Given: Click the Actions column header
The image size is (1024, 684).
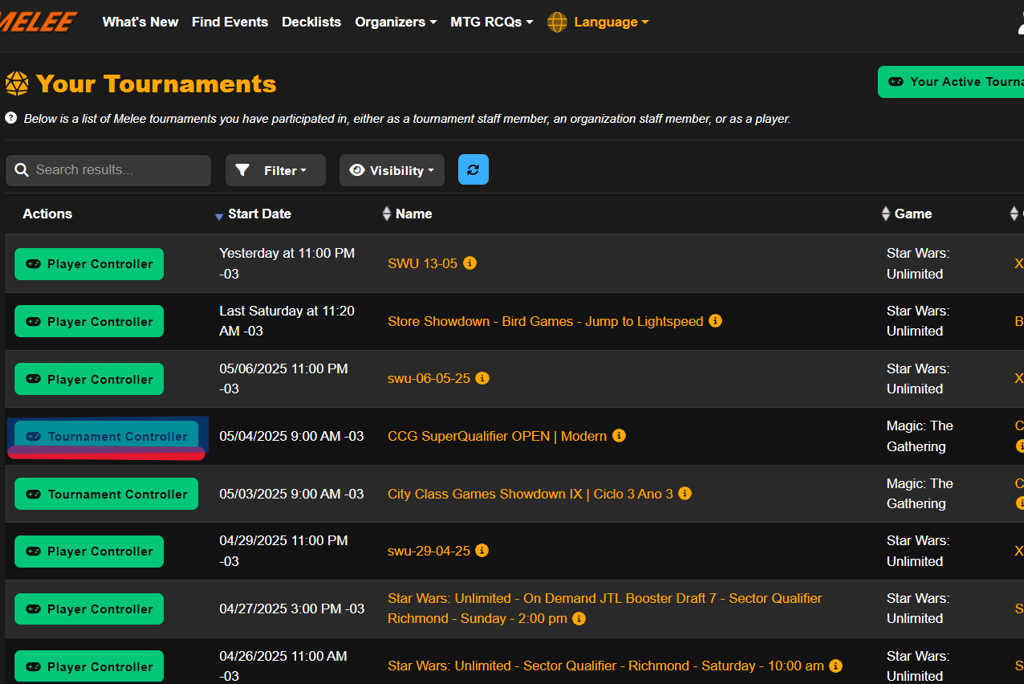Looking at the screenshot, I should [48, 214].
